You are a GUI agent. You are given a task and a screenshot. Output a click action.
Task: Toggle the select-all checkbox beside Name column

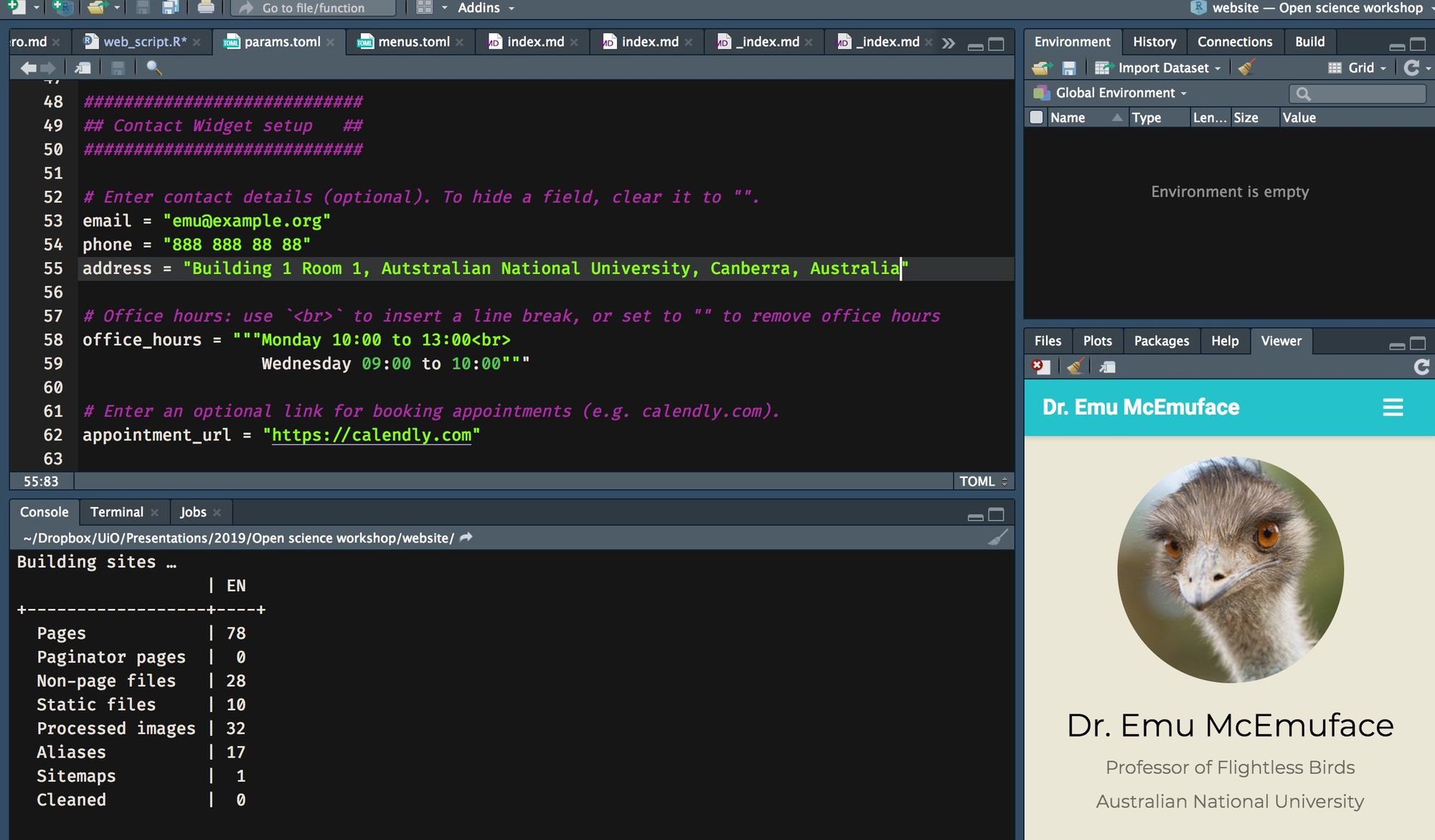[x=1036, y=117]
